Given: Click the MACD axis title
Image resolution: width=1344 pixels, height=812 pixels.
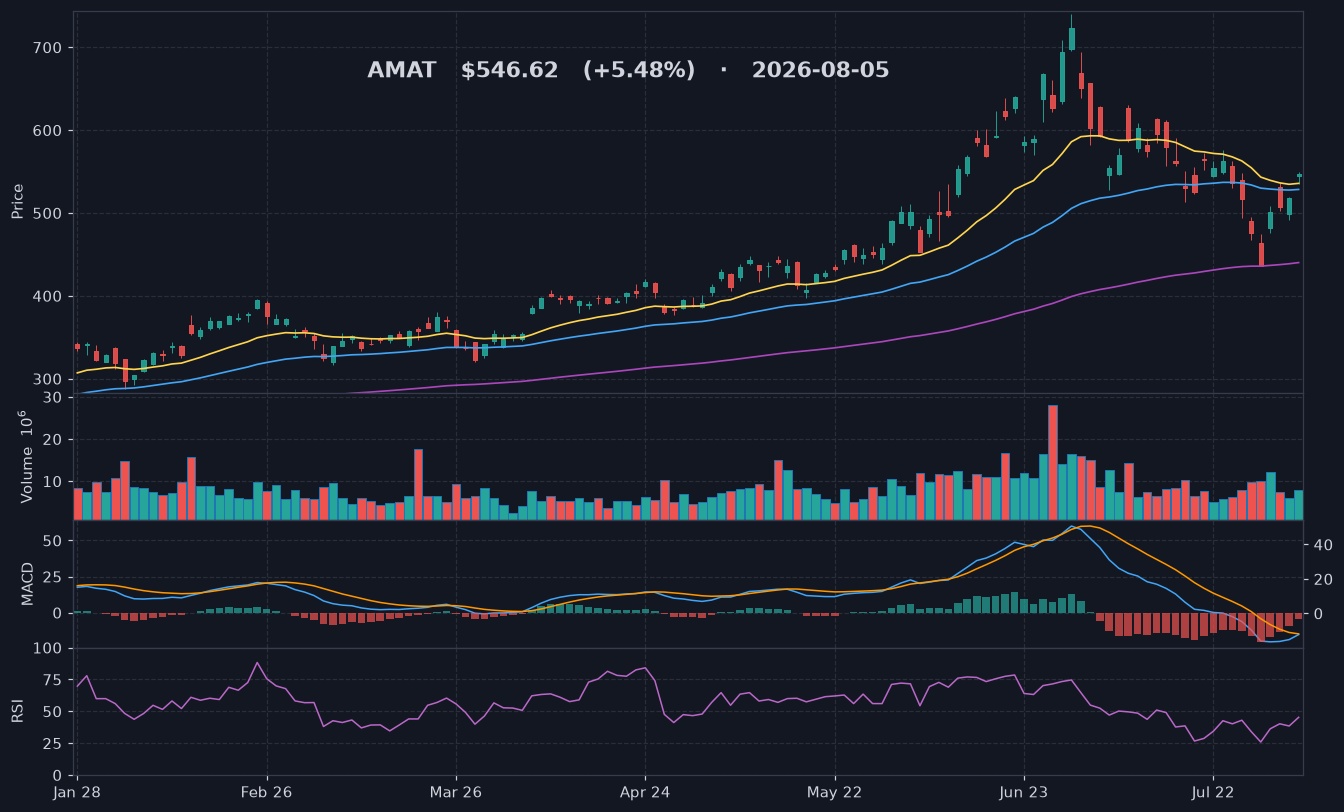Looking at the screenshot, I should [x=27, y=584].
